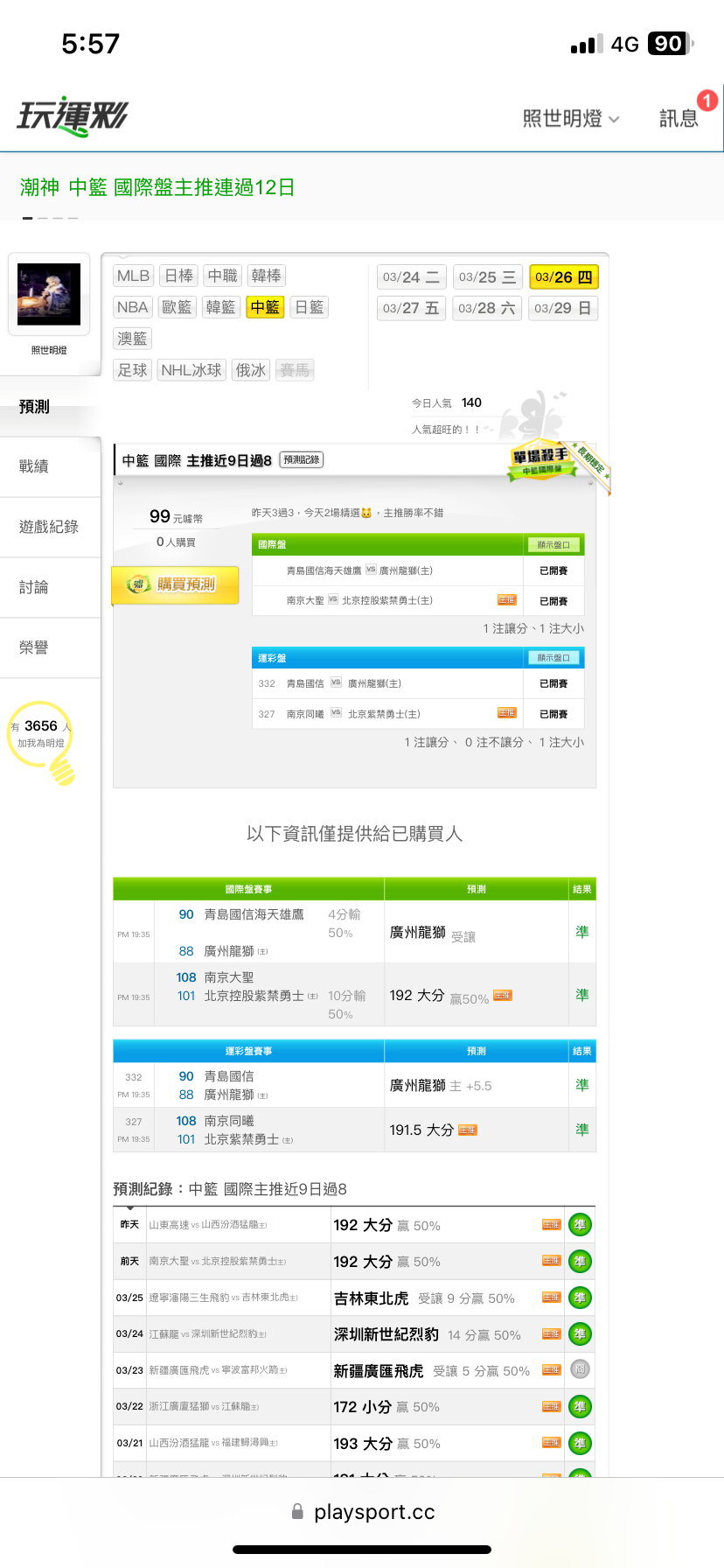Open the 玩運彩 site logo
724x1568 pixels.
[73, 116]
